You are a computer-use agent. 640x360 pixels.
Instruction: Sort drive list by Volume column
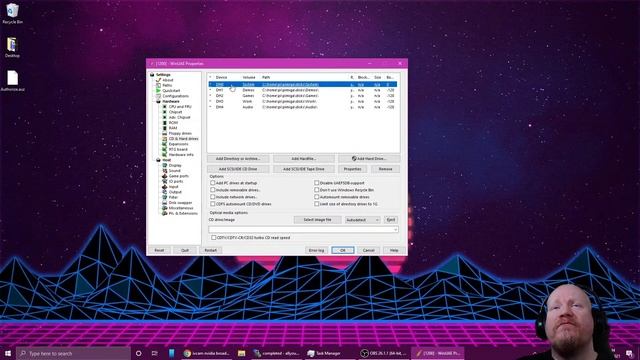249,77
